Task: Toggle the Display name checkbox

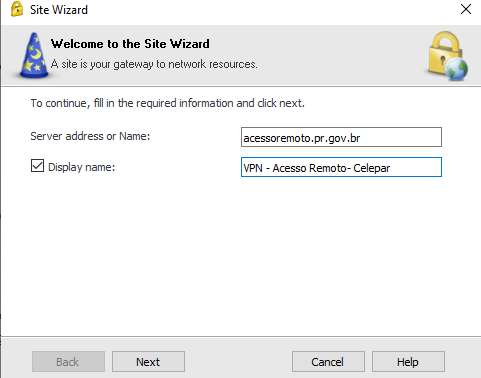Action: [x=37, y=166]
